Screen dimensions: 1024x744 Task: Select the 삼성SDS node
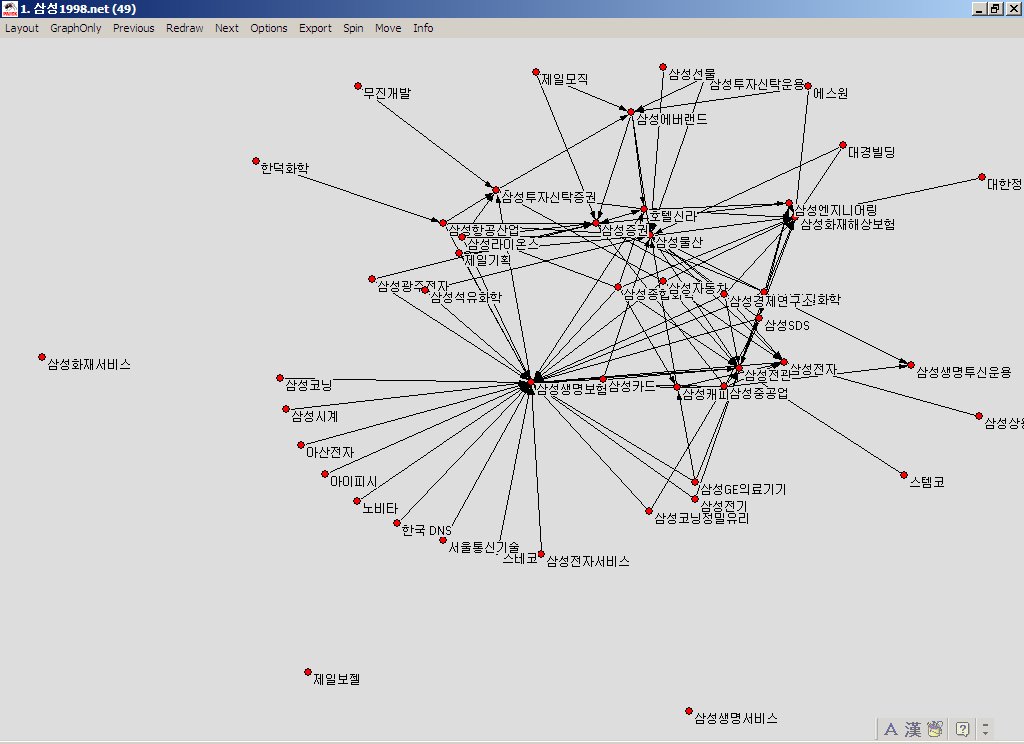759,319
